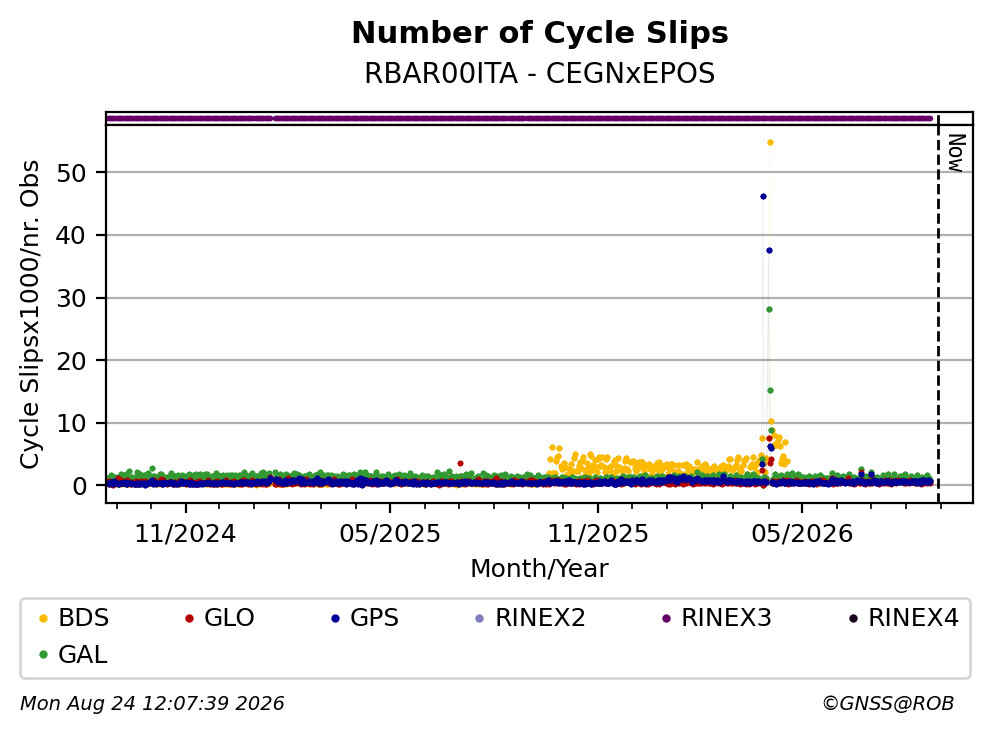Click the blue GPS point near 37

point(769,250)
